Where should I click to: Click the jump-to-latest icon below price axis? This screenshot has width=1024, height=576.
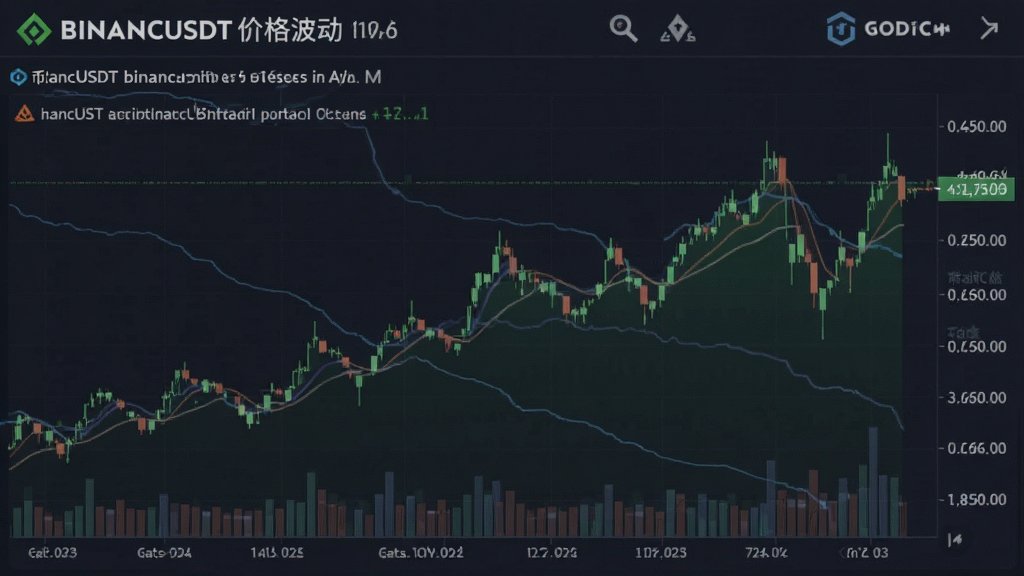coord(955,539)
